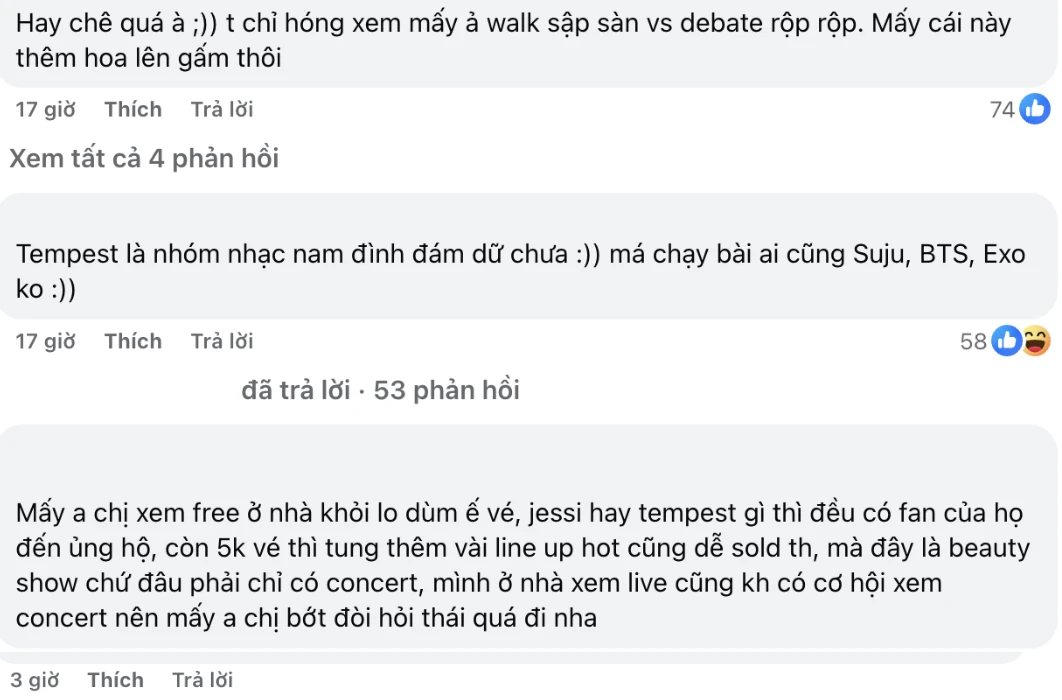Viewport: 1062px width, 700px height.
Task: Open the Tempest comment's '17 giờ' timestamp
Action: [x=46, y=341]
